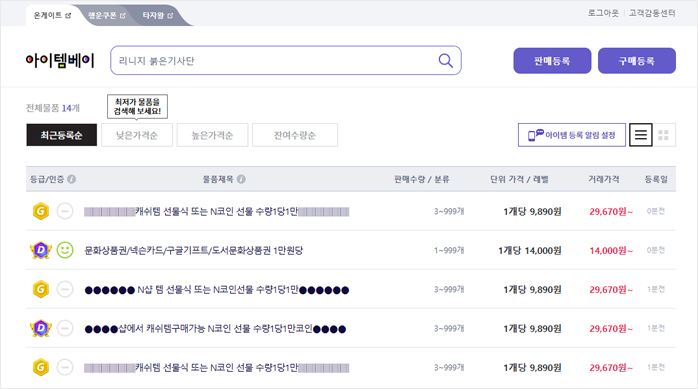Click the 판매등록 button

point(552,61)
